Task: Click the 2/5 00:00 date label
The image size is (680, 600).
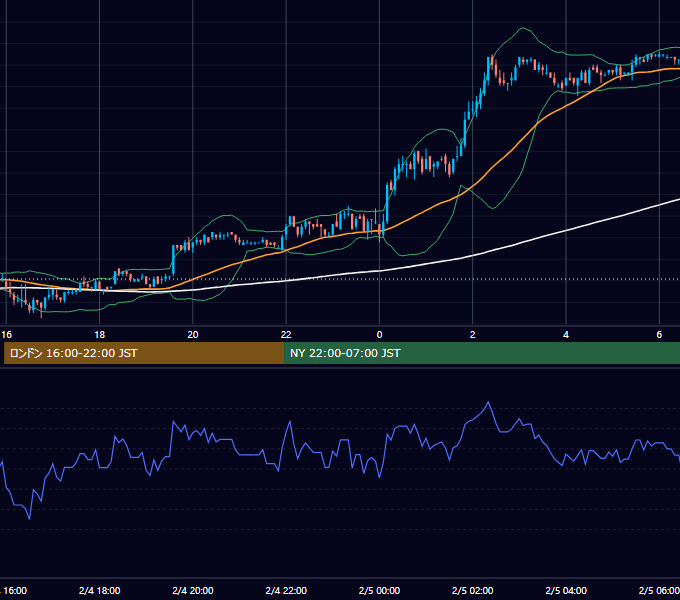Action: click(379, 590)
